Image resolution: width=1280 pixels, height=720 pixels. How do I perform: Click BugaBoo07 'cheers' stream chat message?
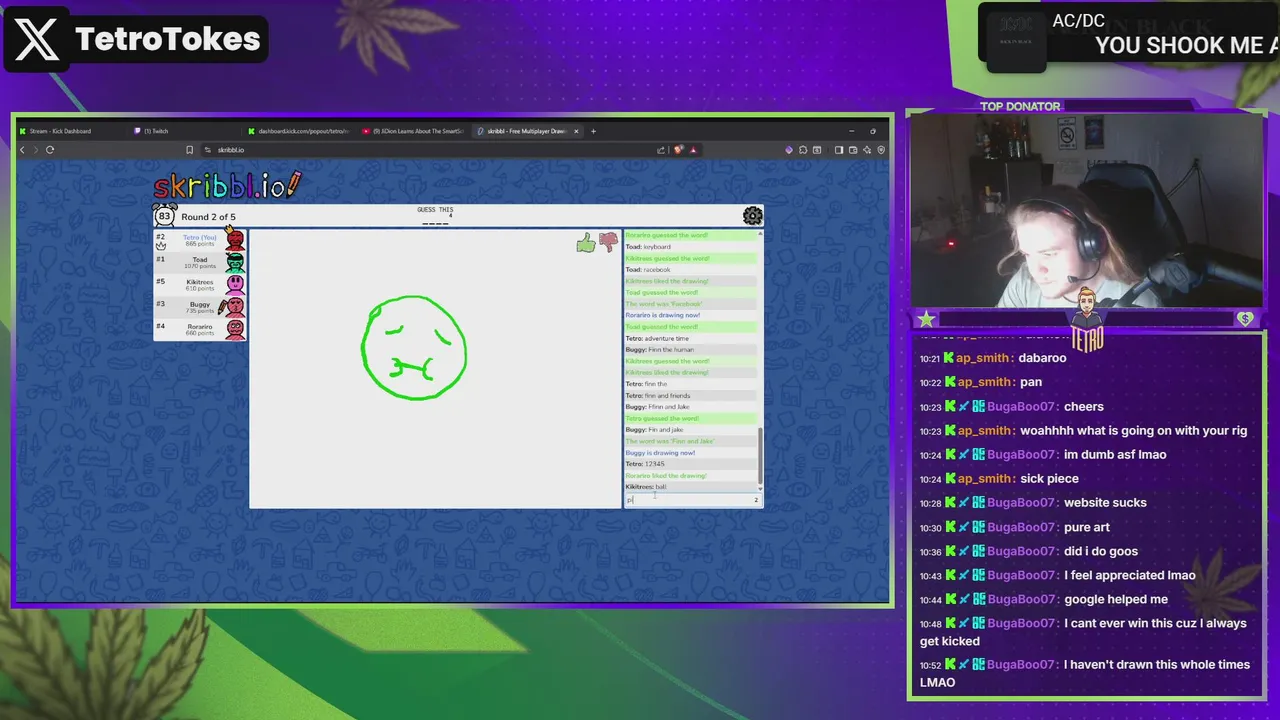(x=1012, y=406)
